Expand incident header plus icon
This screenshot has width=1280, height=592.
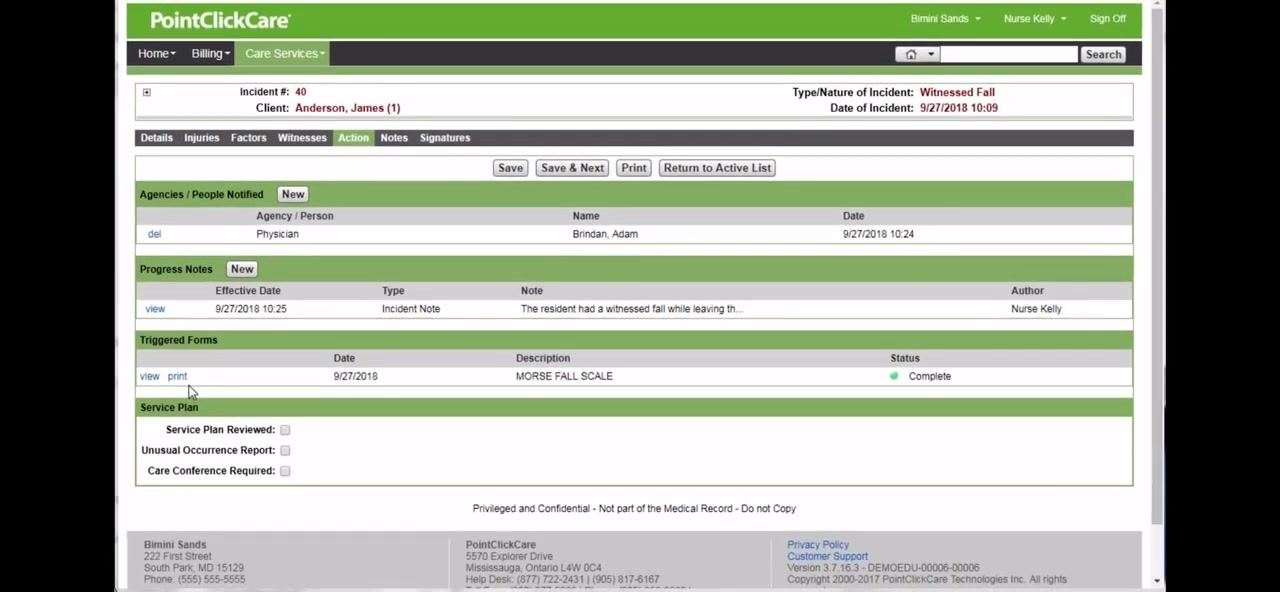pos(146,92)
